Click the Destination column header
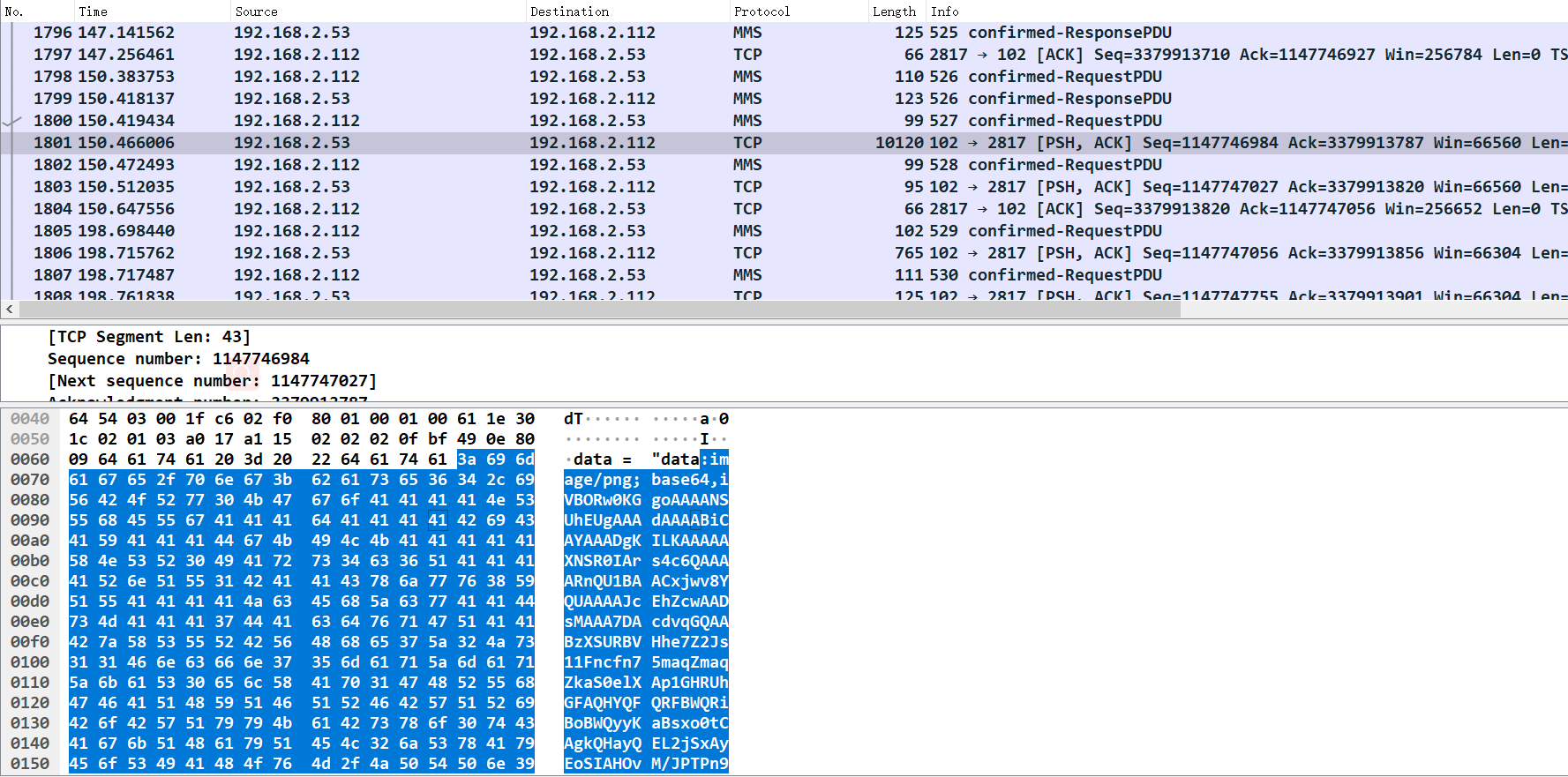 pyautogui.click(x=569, y=11)
